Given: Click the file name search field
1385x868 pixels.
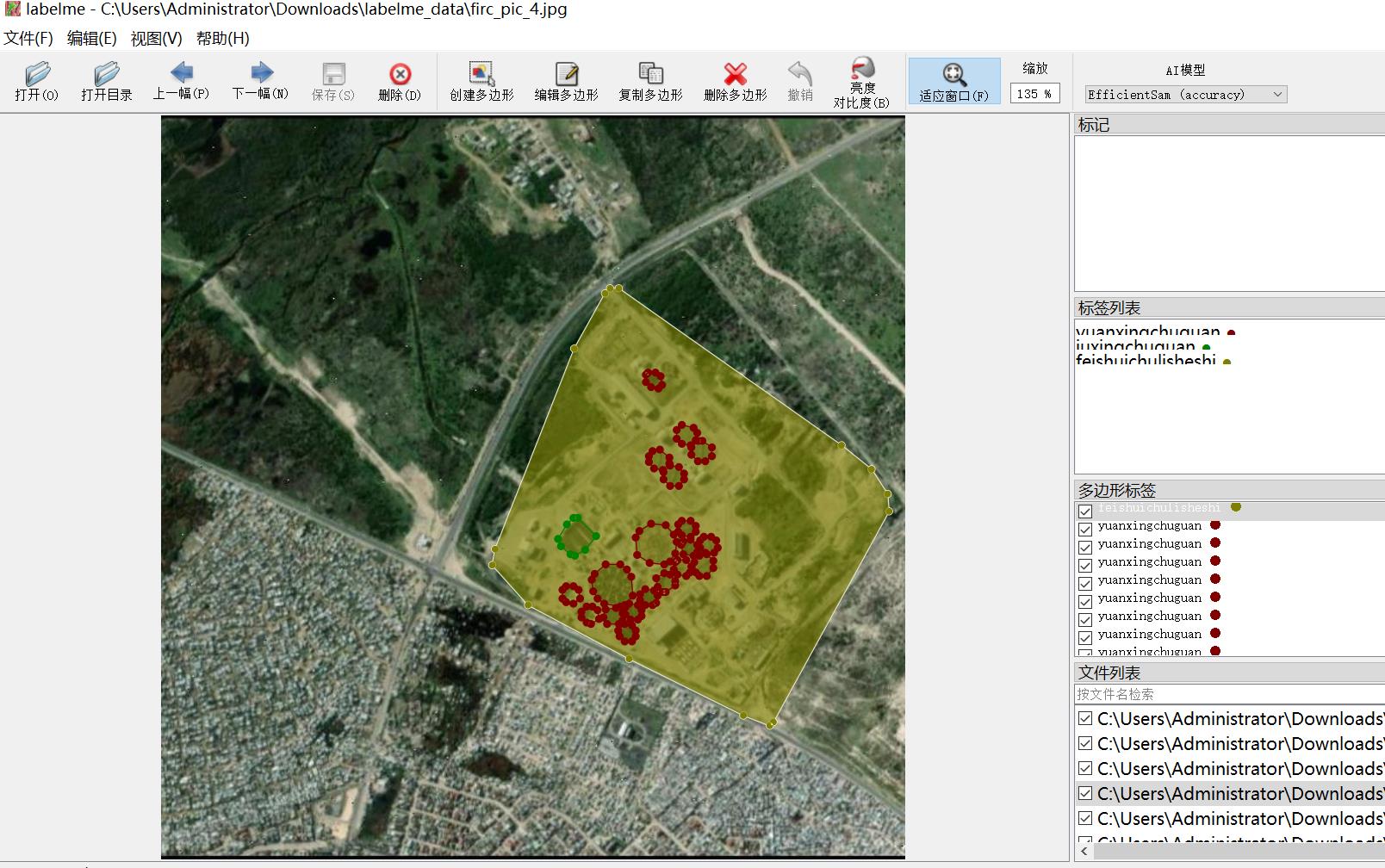Looking at the screenshot, I should pyautogui.click(x=1229, y=694).
